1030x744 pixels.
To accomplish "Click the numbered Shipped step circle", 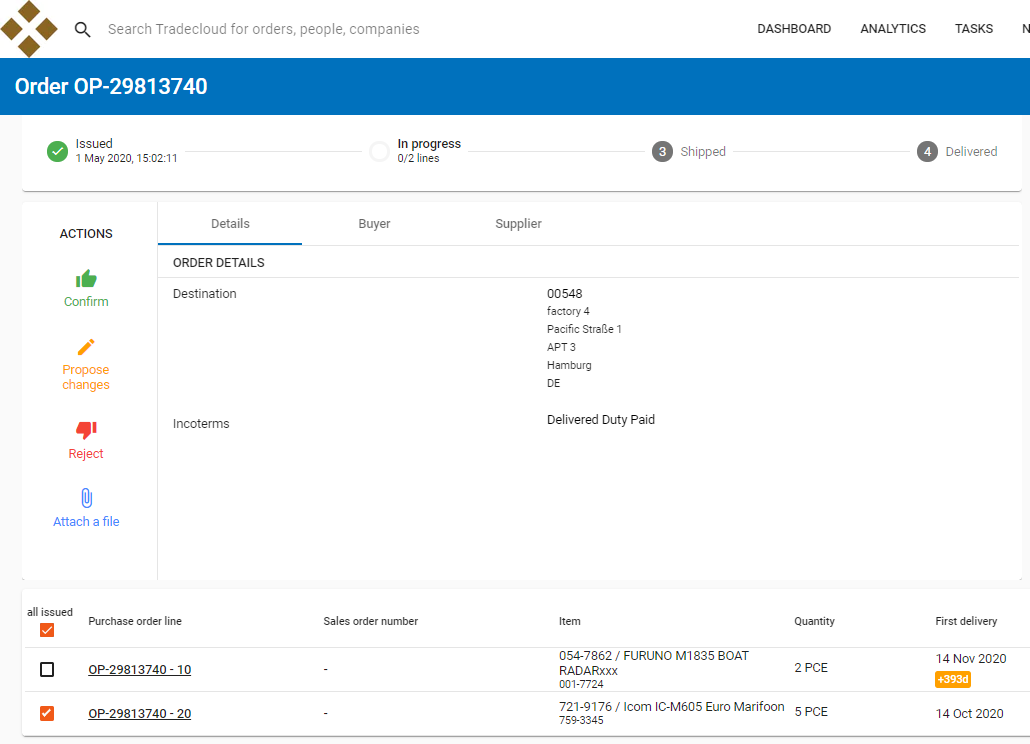I will click(x=661, y=151).
